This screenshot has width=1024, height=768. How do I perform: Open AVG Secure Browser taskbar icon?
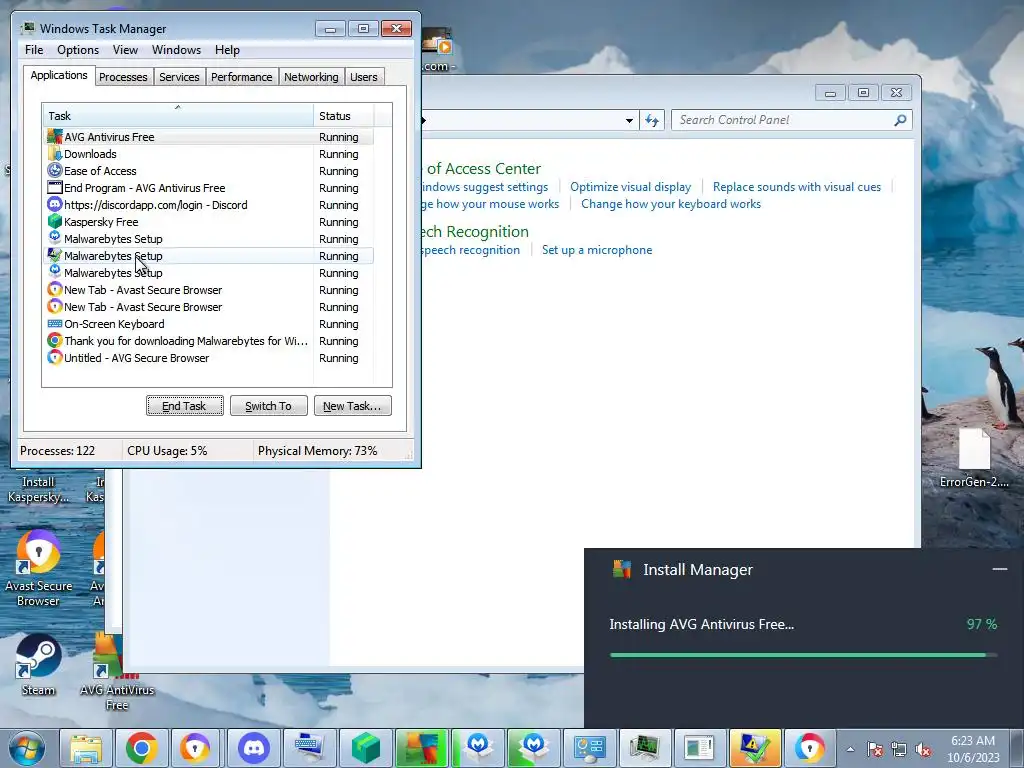tap(810, 748)
